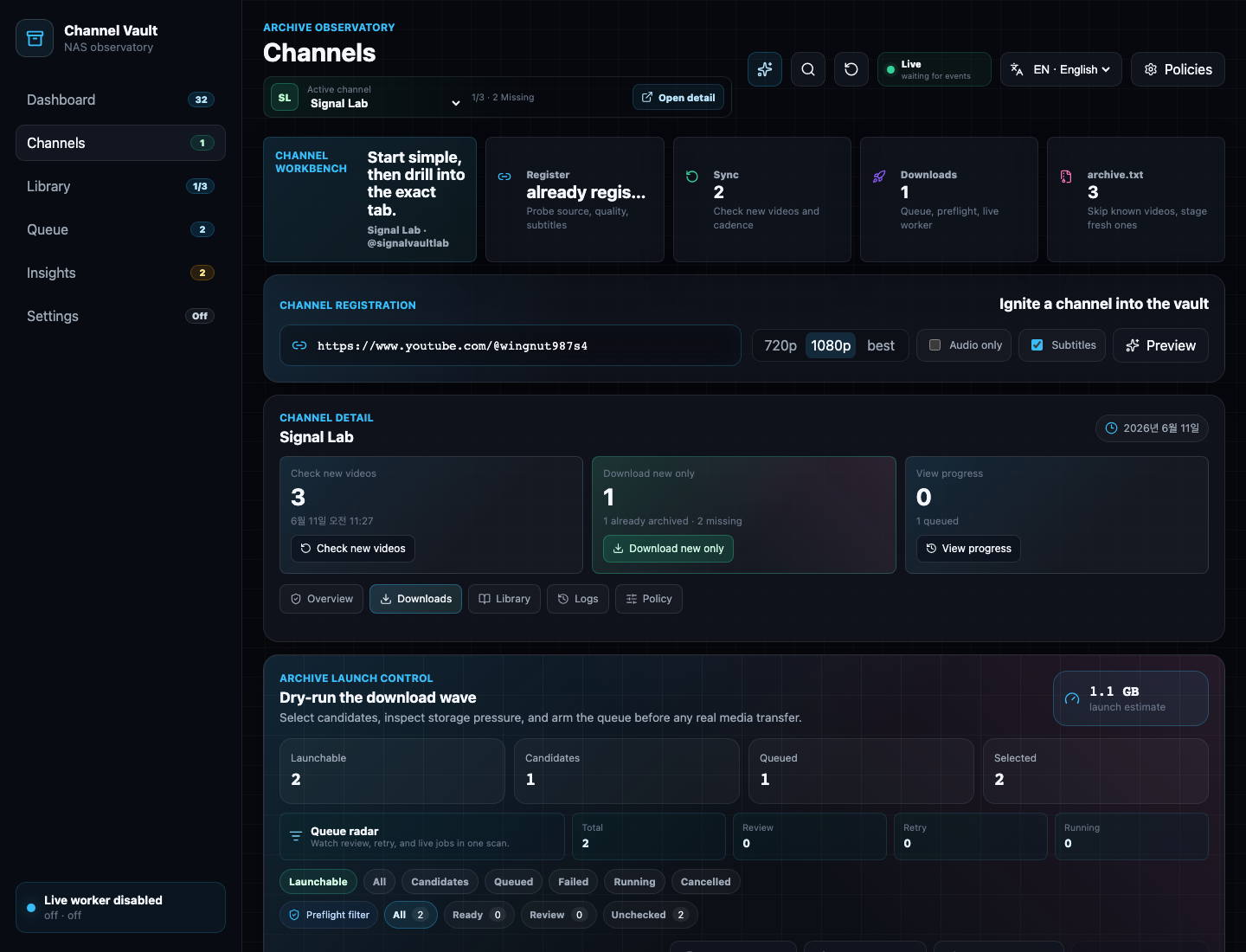Viewport: 1246px width, 952px height.
Task: Click the external link icon in Open detail
Action: [x=647, y=97]
